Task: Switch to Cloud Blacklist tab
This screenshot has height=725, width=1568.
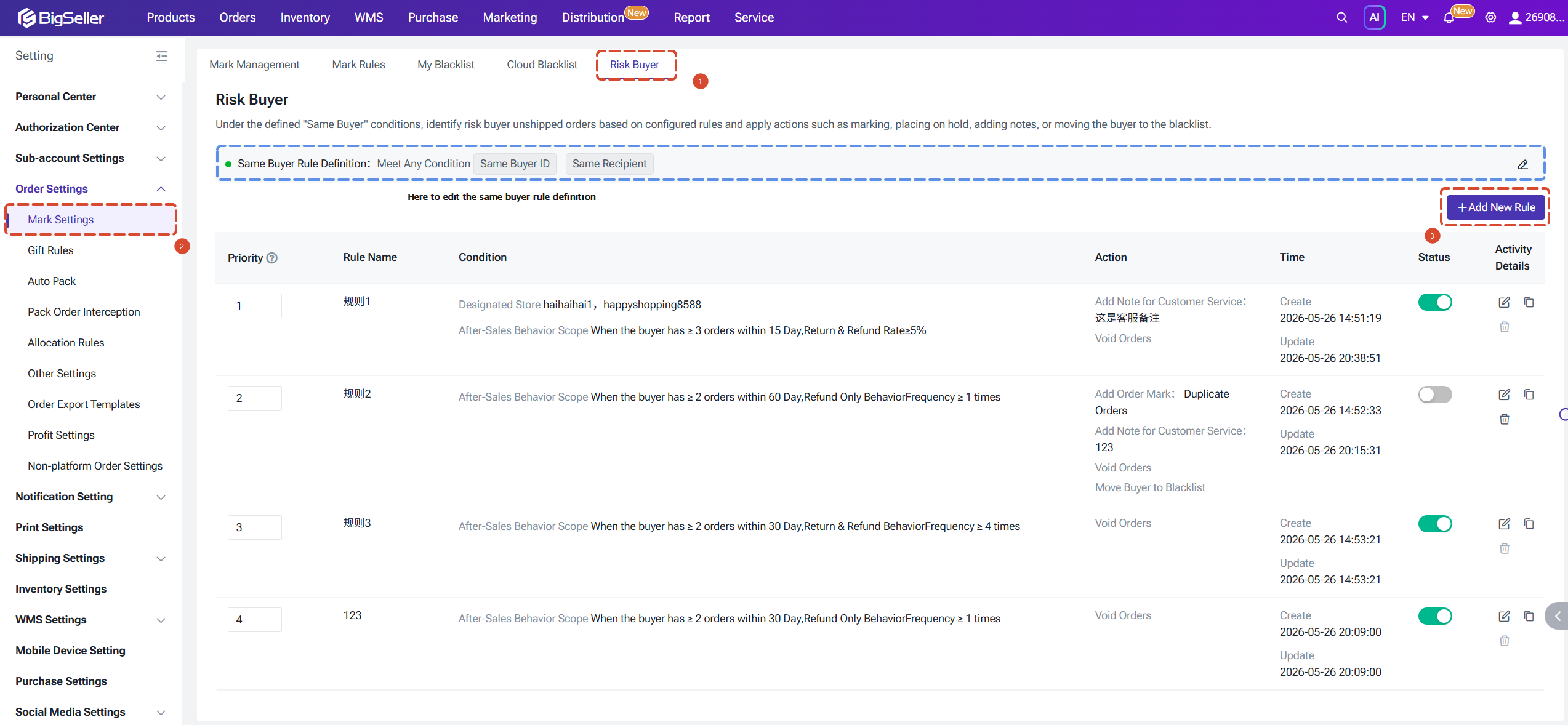Action: [542, 65]
